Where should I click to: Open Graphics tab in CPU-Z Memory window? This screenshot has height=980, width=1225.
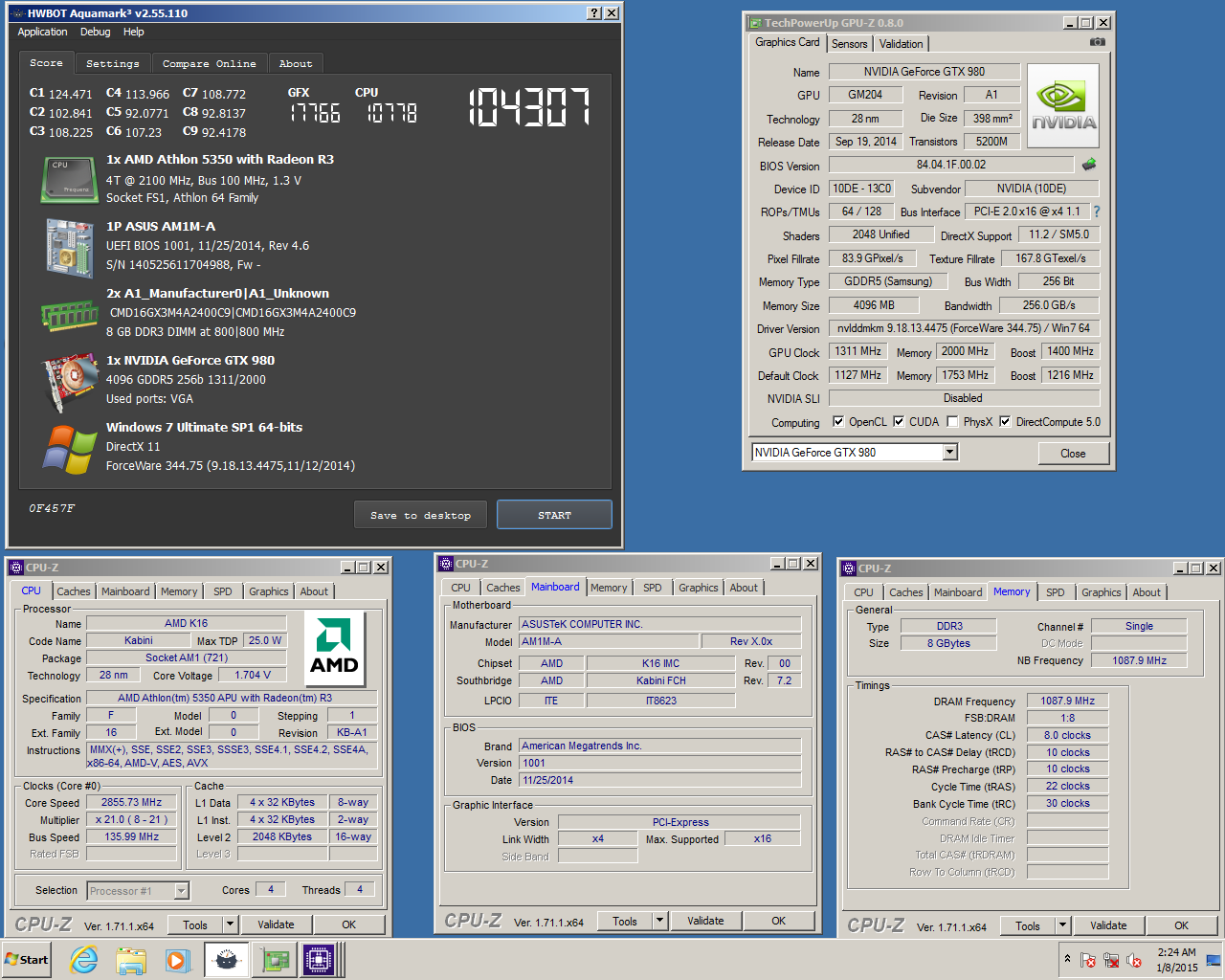1102,592
